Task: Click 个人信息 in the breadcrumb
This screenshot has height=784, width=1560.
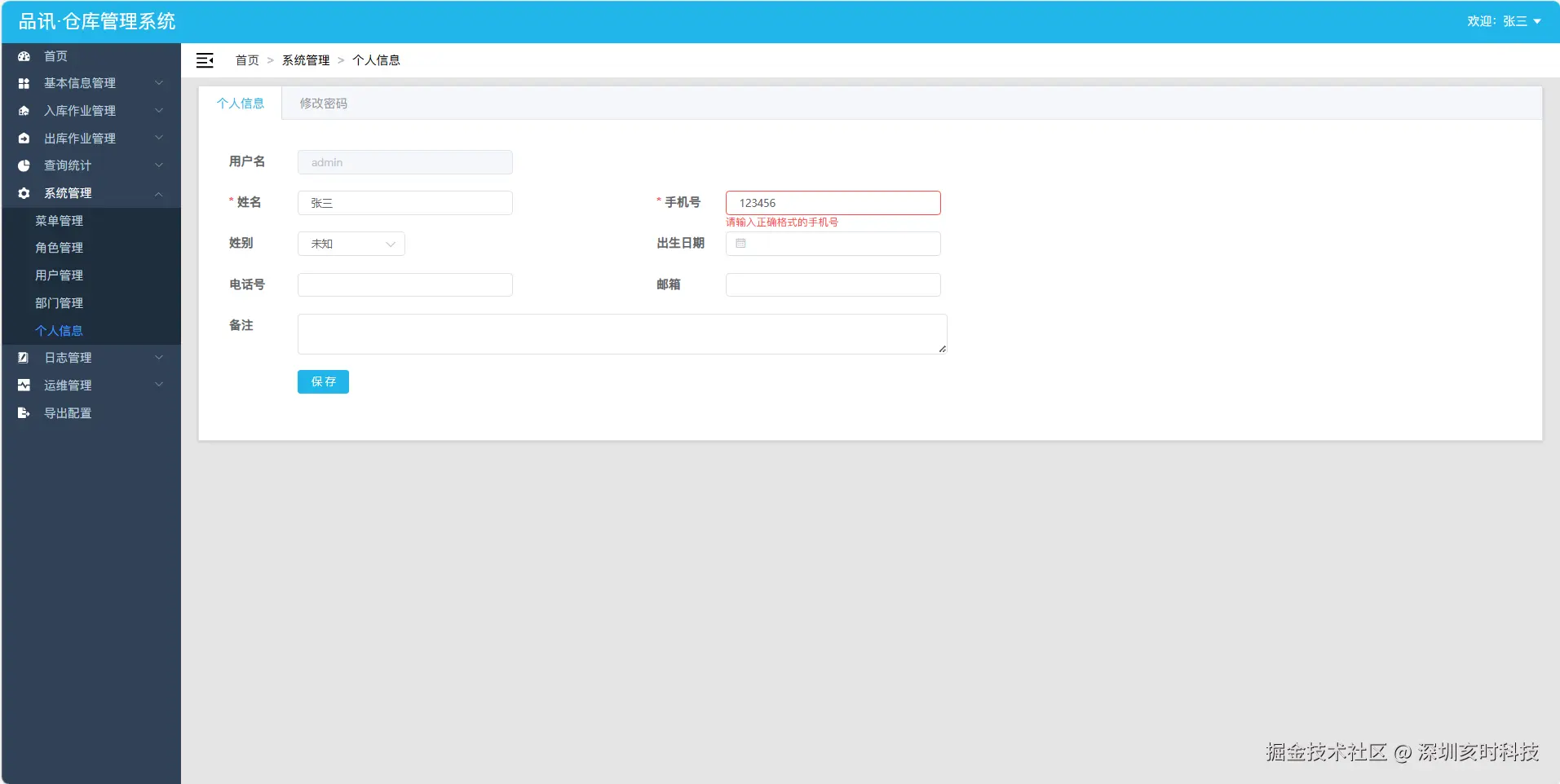Action: 376,60
